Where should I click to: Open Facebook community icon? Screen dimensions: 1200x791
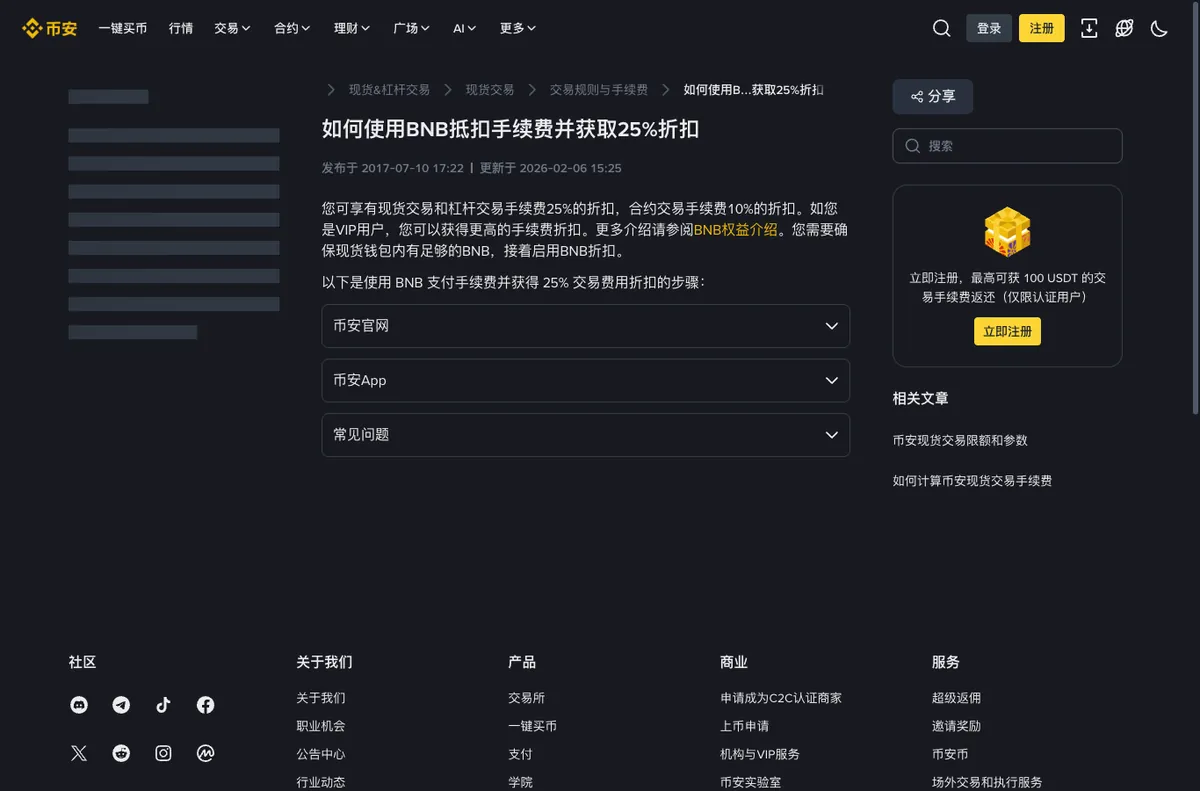click(x=205, y=705)
